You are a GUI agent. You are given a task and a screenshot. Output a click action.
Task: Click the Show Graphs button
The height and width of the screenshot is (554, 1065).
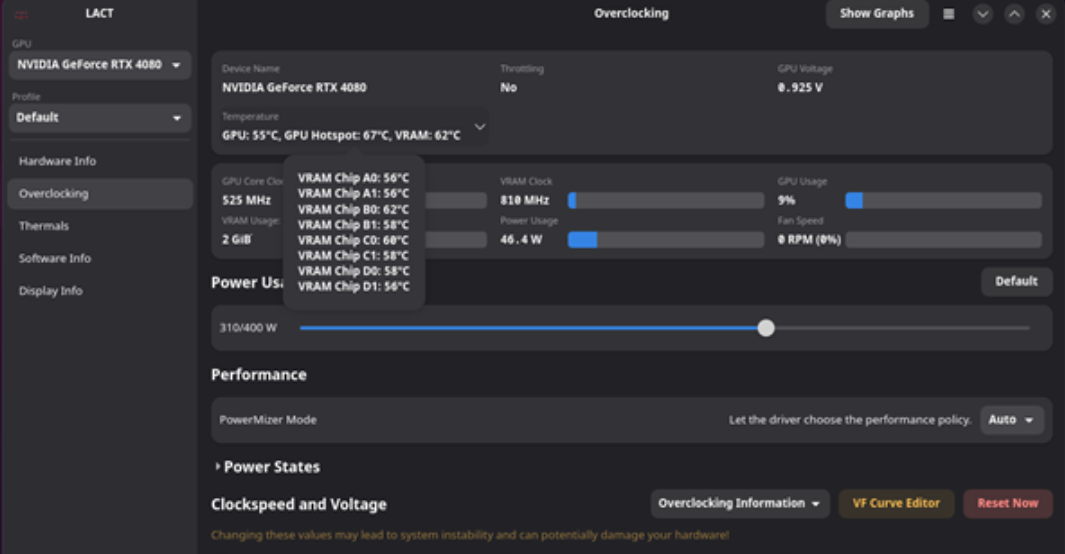coord(877,14)
